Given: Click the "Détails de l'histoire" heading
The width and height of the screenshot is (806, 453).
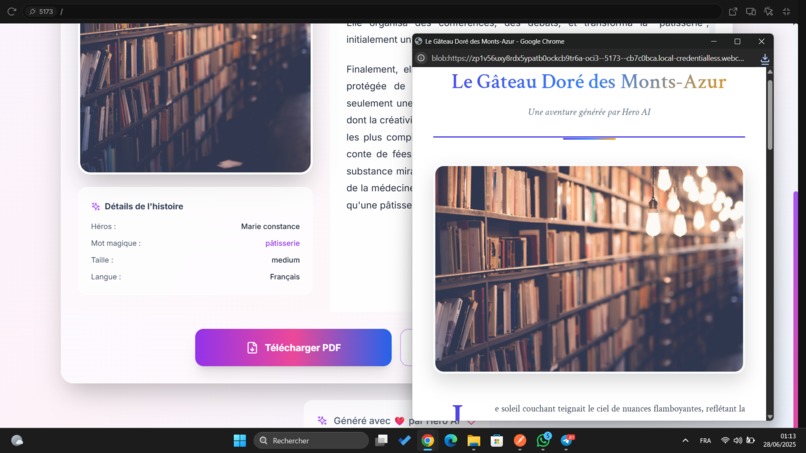Looking at the screenshot, I should pos(144,206).
